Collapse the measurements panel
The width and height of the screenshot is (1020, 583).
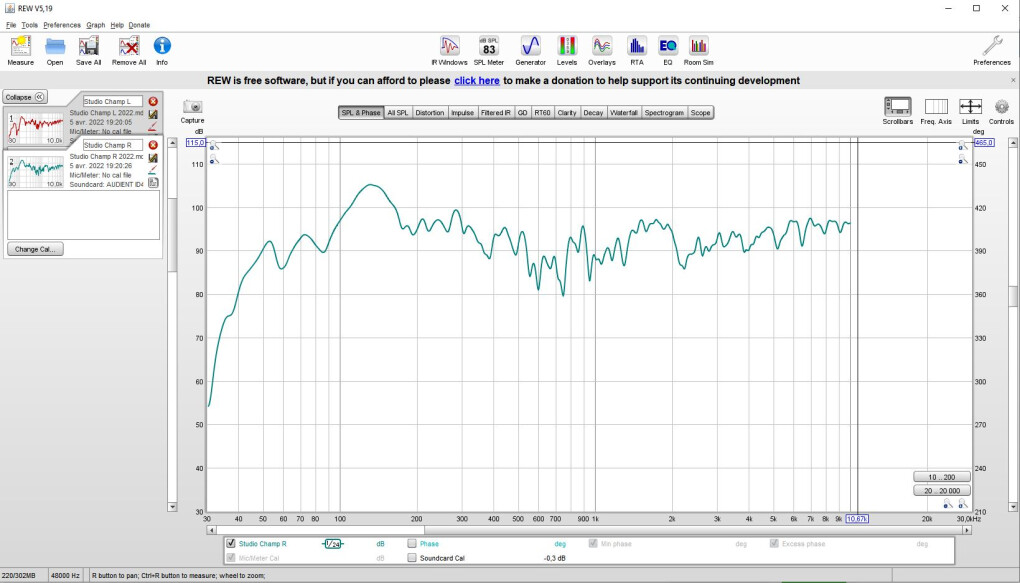[x=25, y=97]
